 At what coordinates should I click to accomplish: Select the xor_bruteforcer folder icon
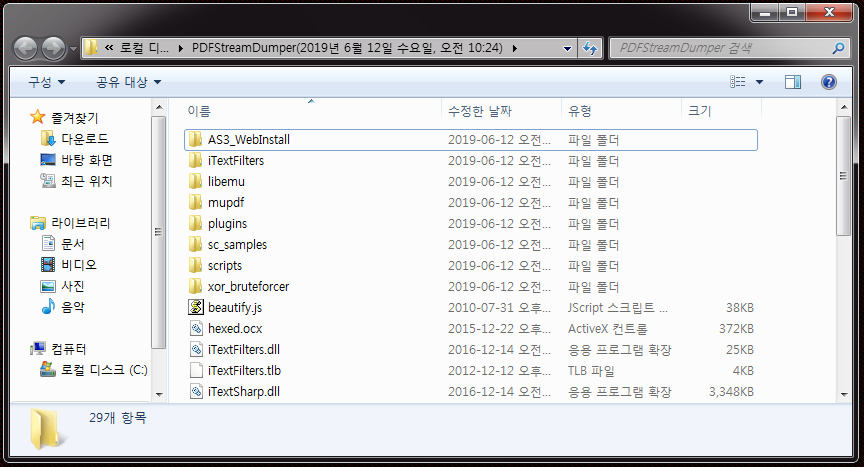coord(196,286)
